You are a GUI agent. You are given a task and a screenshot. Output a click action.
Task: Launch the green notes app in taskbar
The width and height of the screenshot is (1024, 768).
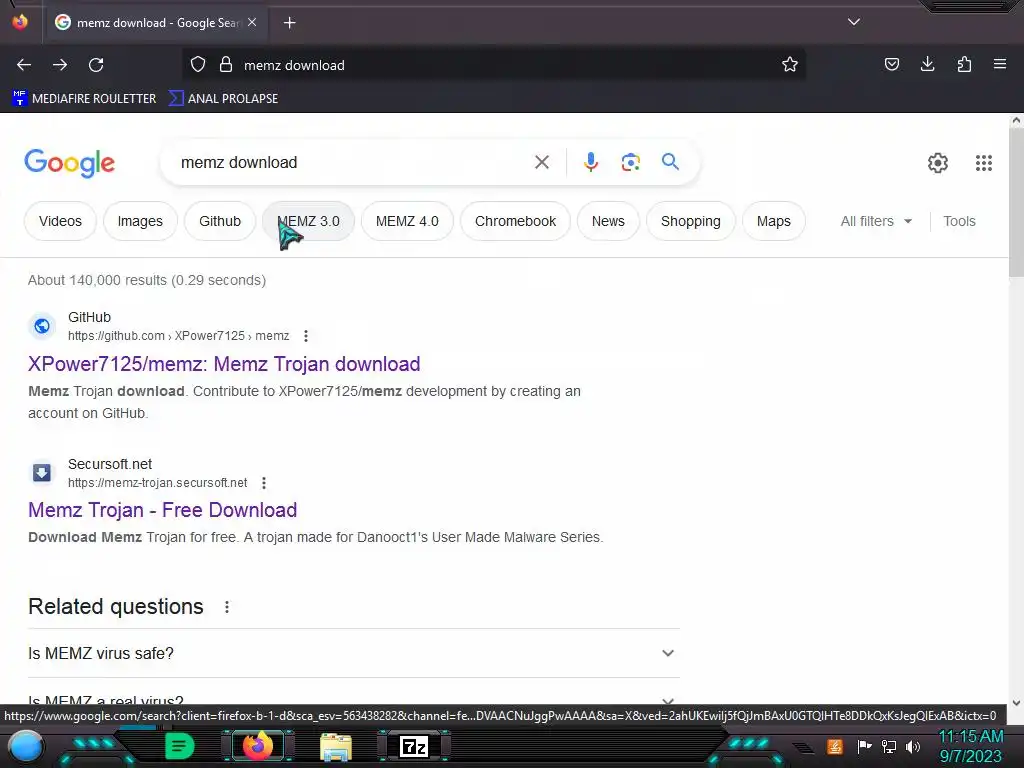point(179,746)
